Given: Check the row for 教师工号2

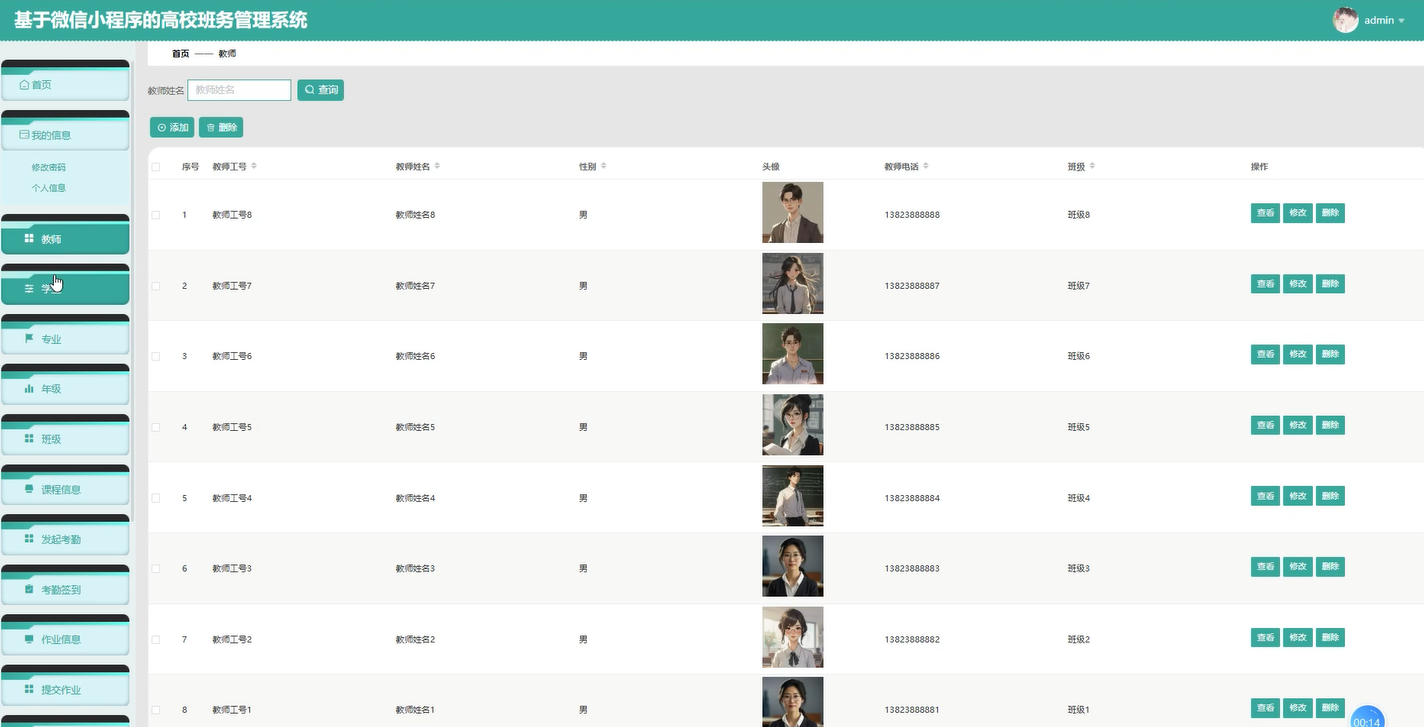Looking at the screenshot, I should (x=155, y=639).
